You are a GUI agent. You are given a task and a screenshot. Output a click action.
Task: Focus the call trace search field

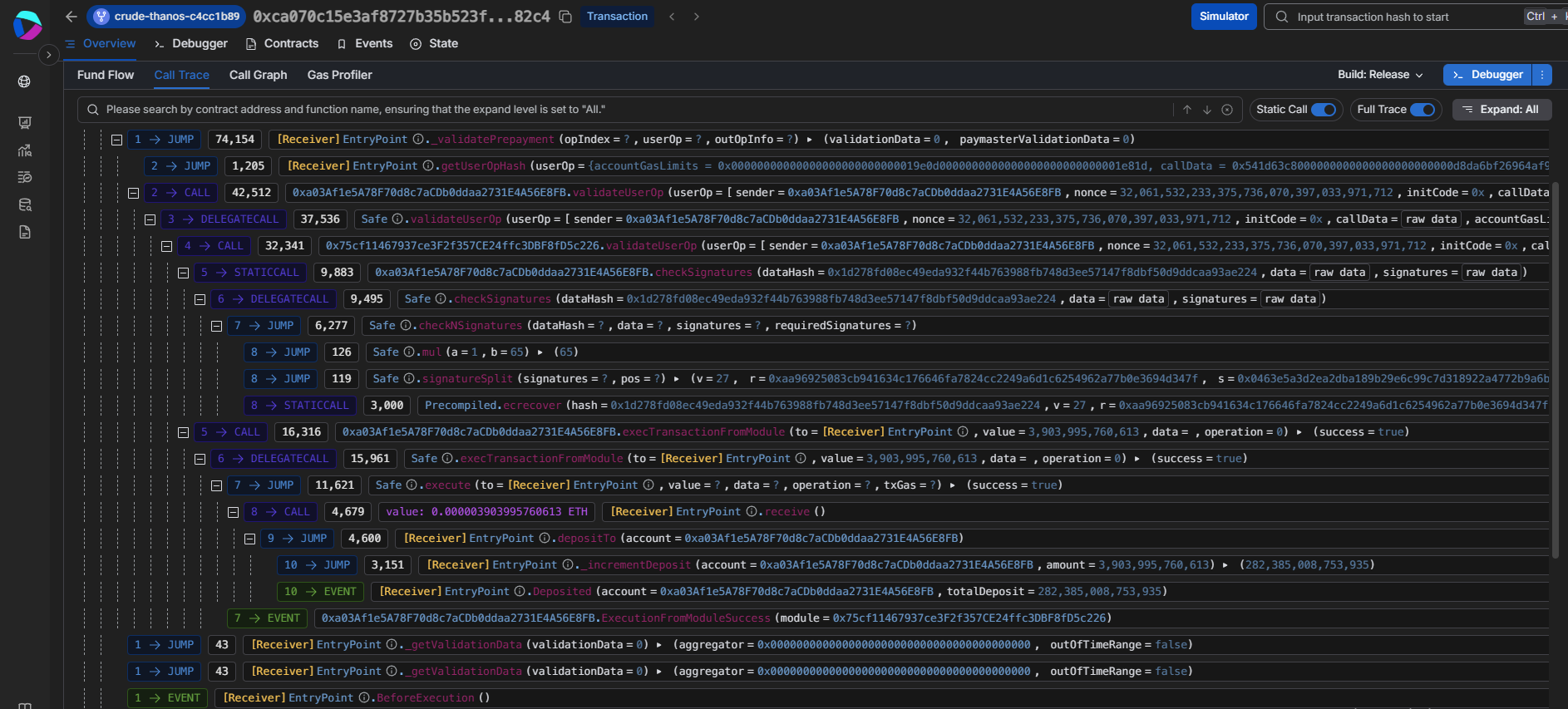pos(636,110)
